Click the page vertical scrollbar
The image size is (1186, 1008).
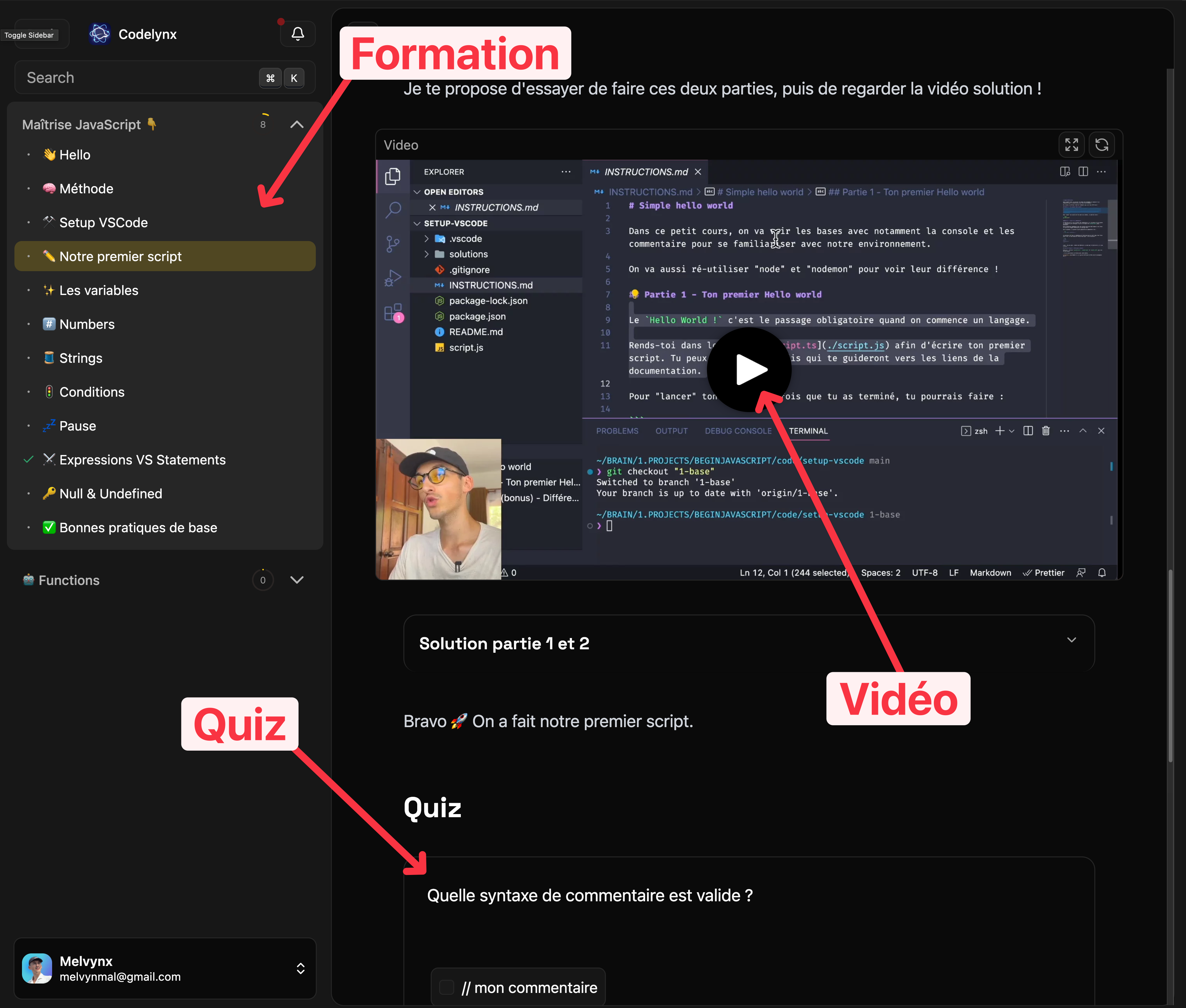(1170, 666)
